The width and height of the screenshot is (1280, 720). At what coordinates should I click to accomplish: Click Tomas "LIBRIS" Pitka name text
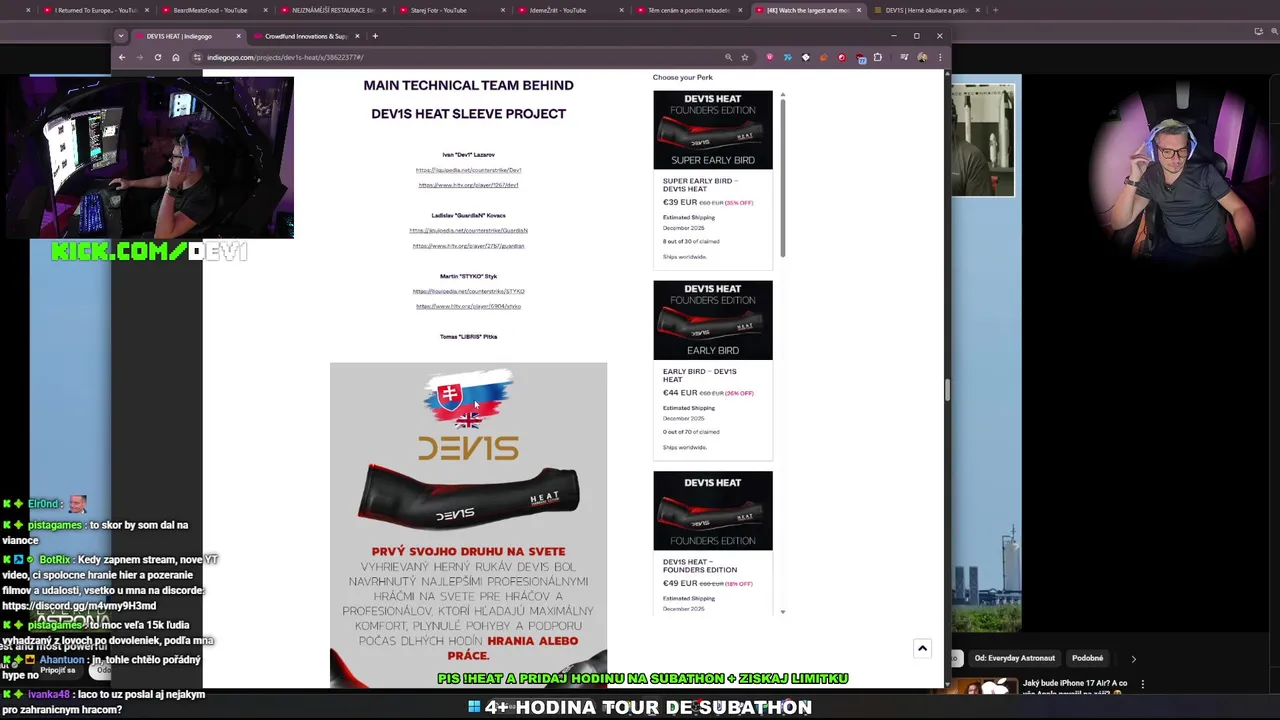(x=468, y=337)
